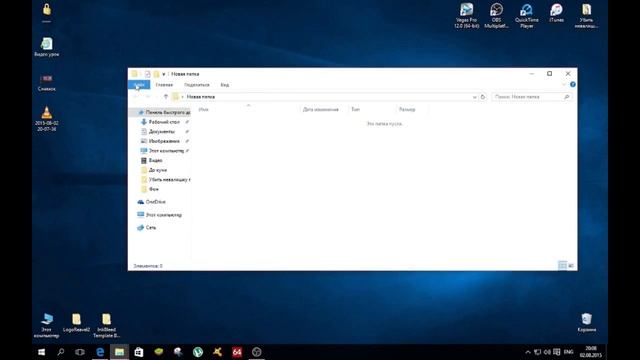Expand the address bar history dropdown
640x360 pixels.
(474, 97)
